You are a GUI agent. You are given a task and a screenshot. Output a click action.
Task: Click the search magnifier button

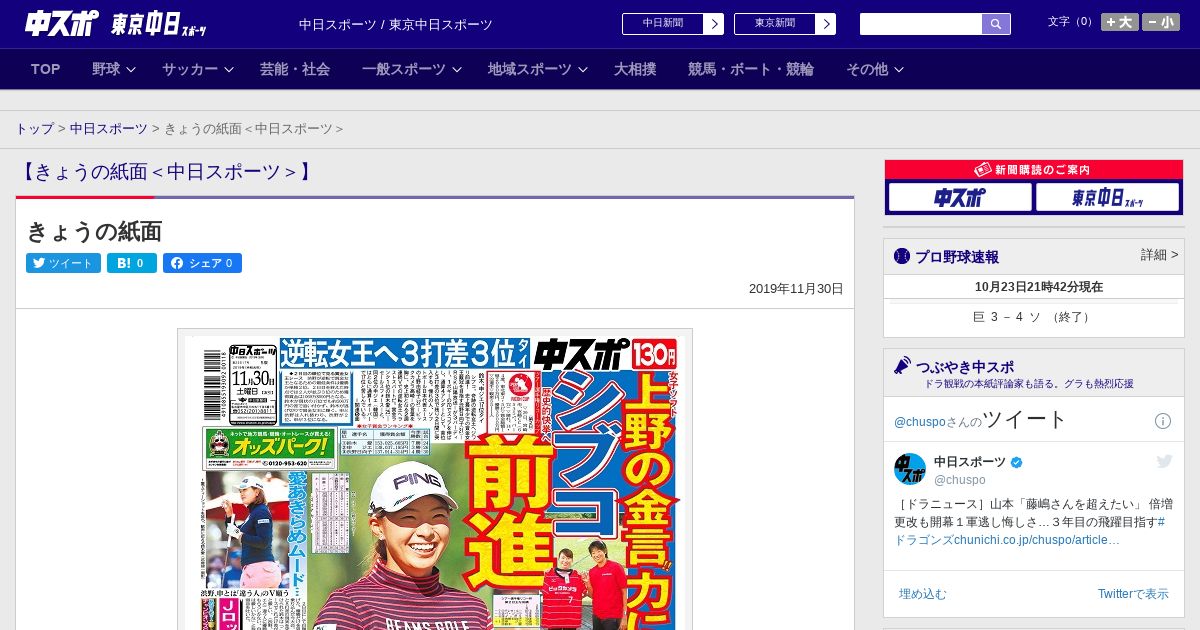[x=996, y=24]
